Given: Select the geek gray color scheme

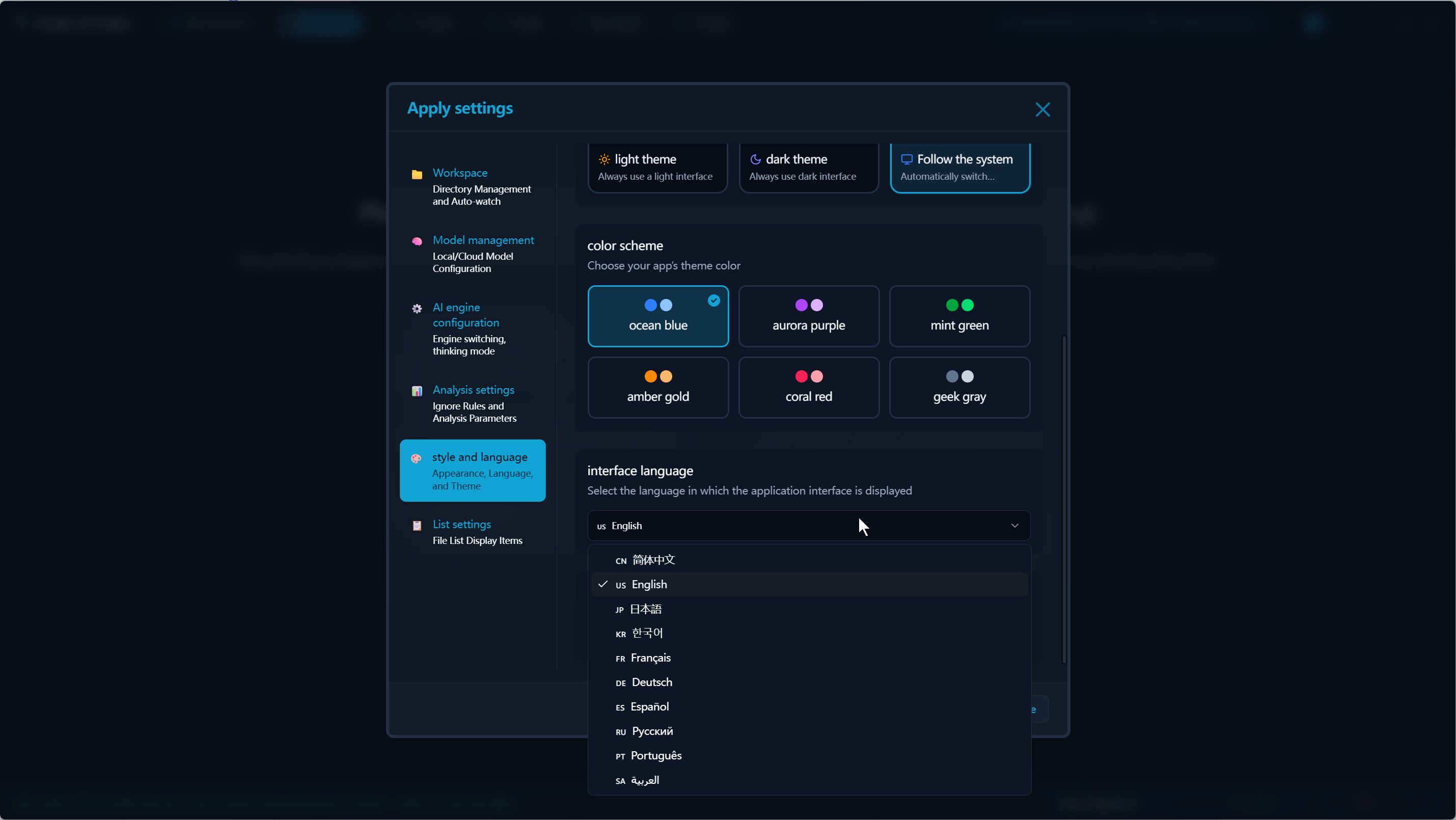Looking at the screenshot, I should coord(960,388).
